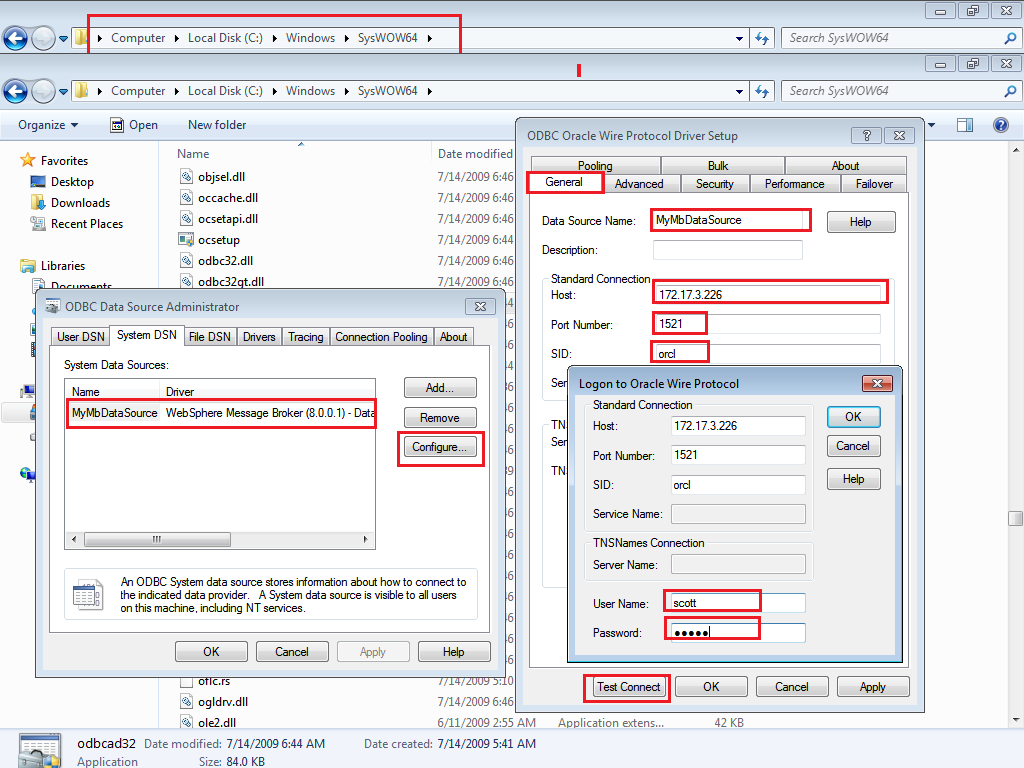Select odbc32gt.dll file

(x=230, y=281)
